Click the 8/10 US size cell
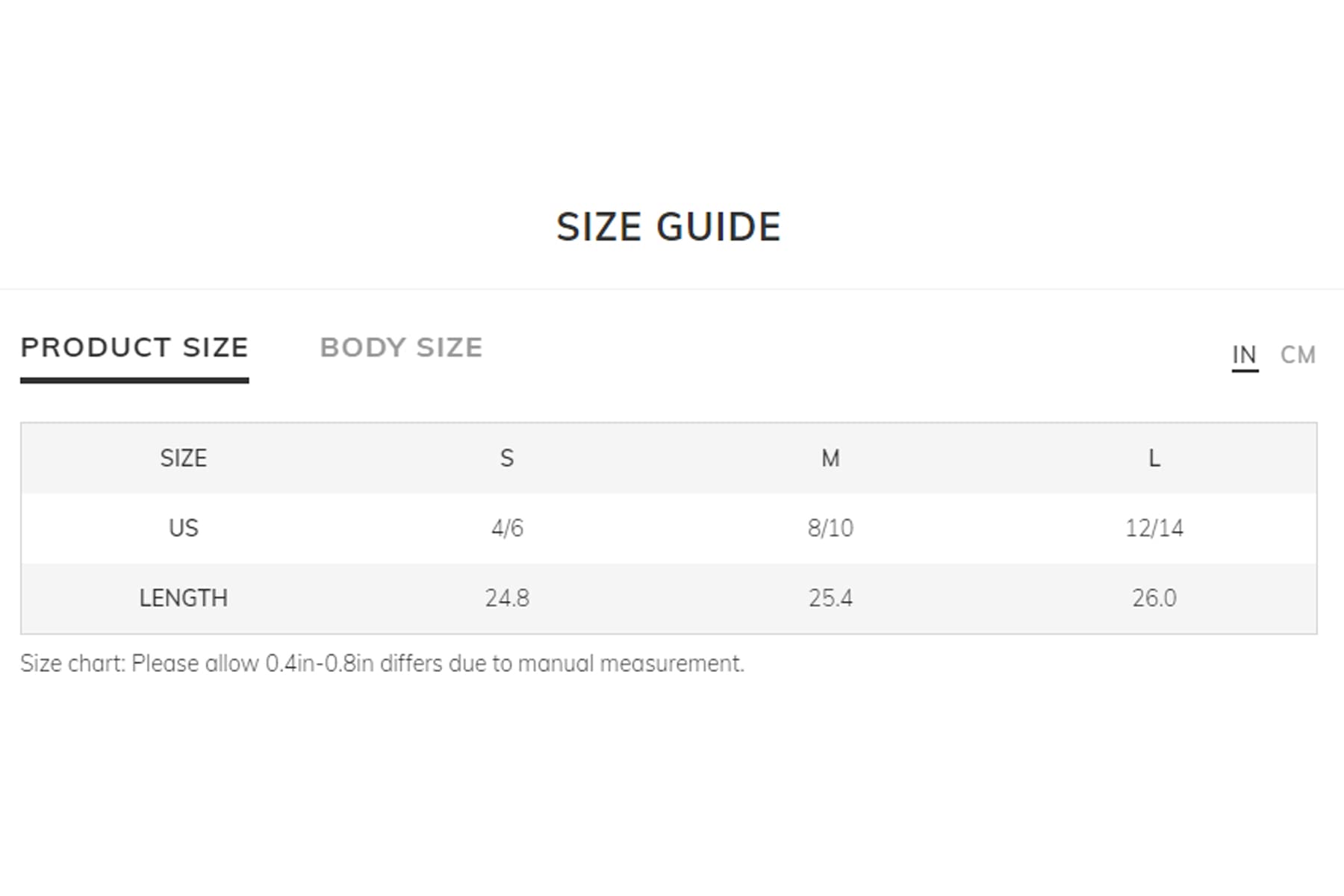 (830, 528)
